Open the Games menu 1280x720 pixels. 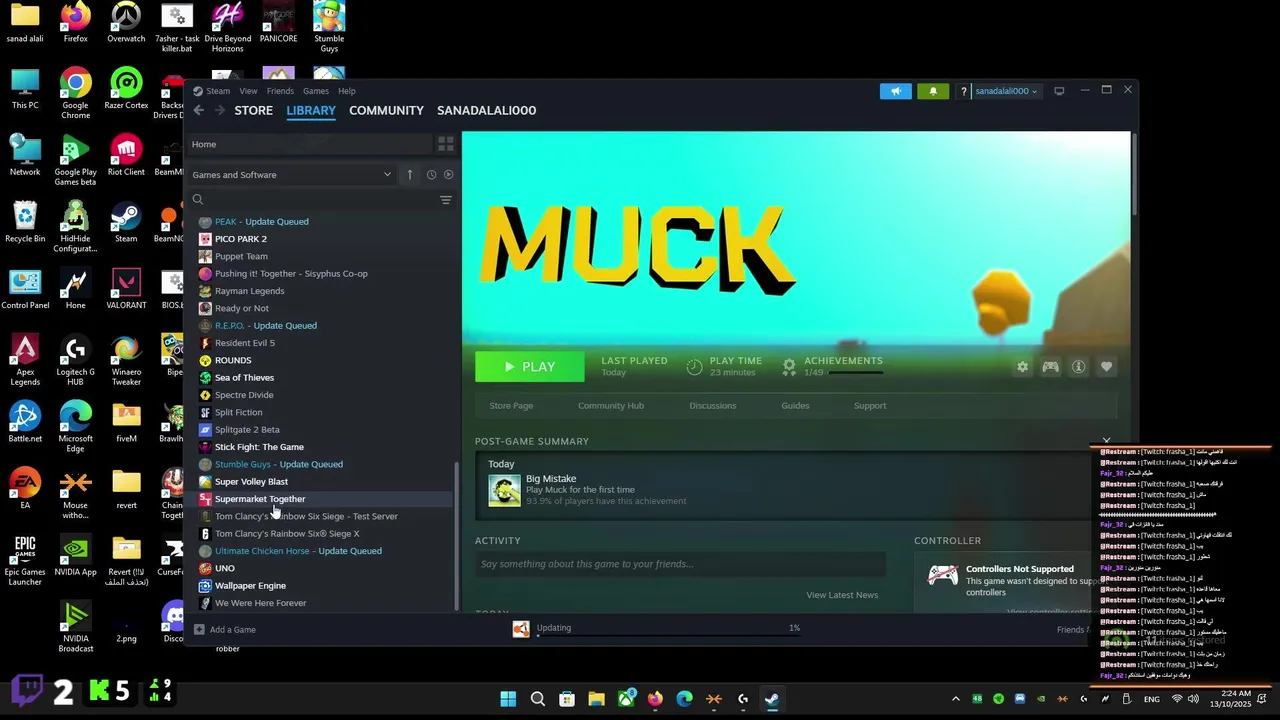pos(316,91)
